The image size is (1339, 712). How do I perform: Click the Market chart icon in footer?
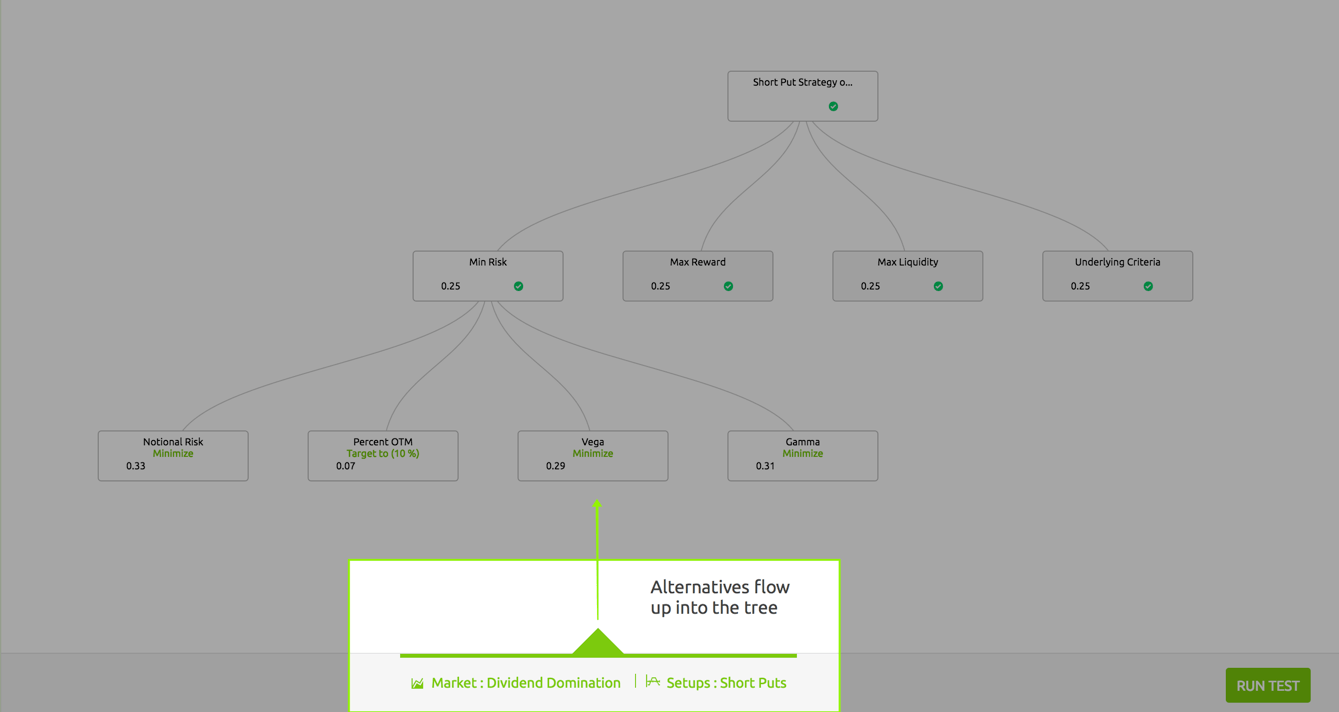[x=416, y=682]
